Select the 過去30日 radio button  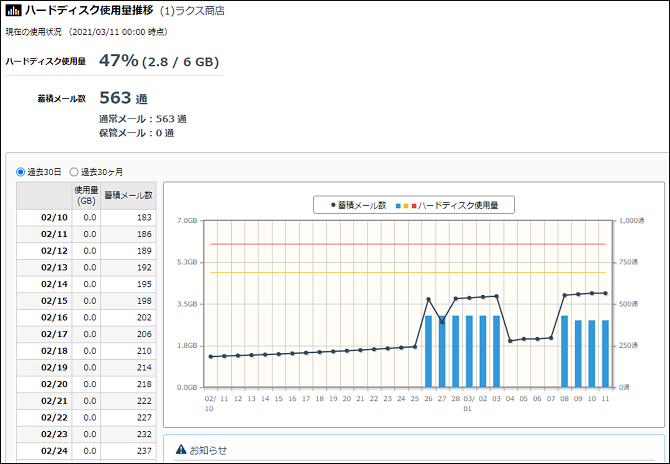tap(21, 172)
